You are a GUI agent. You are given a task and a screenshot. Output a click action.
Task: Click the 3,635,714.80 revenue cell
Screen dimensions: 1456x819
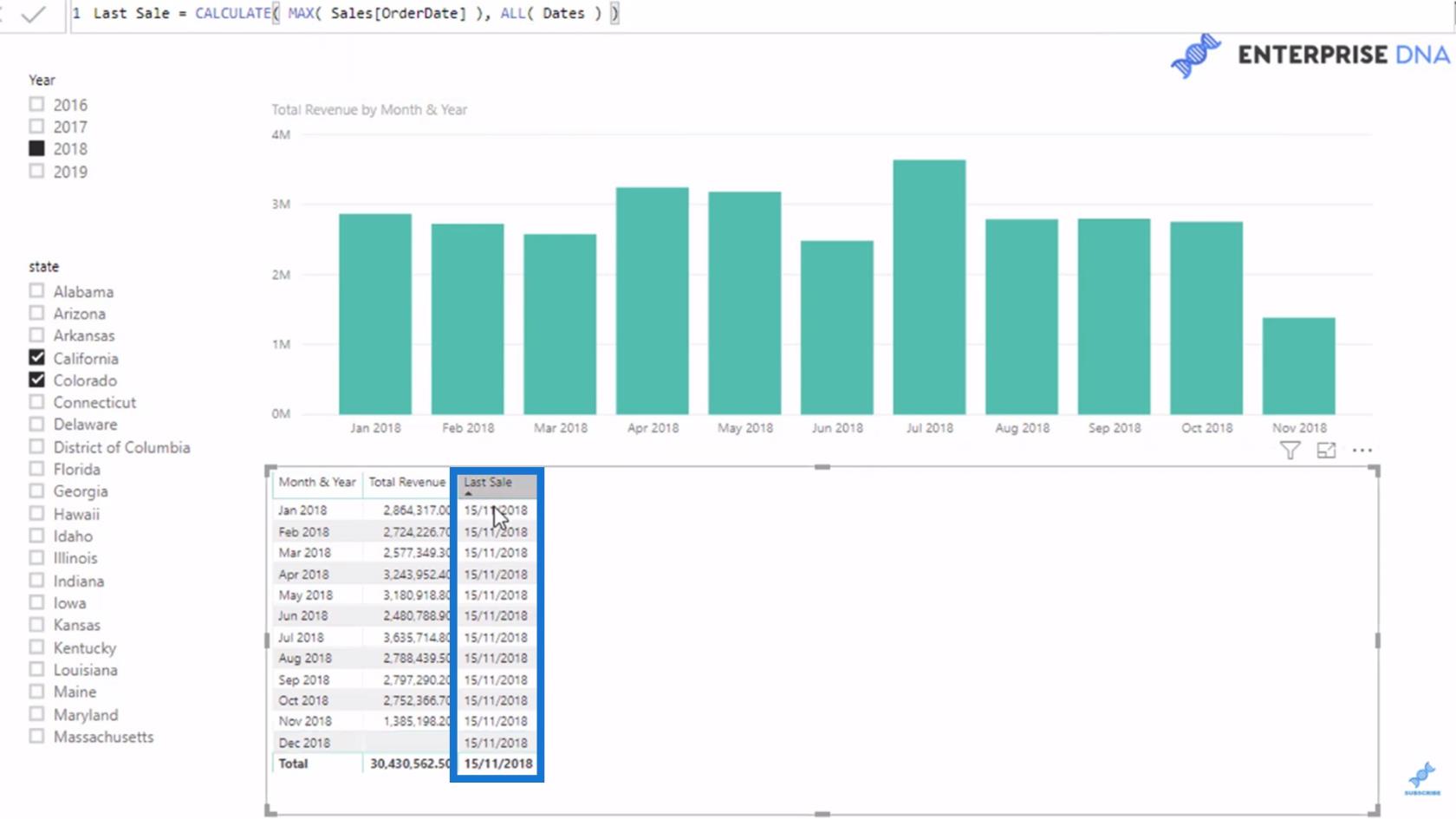[417, 637]
